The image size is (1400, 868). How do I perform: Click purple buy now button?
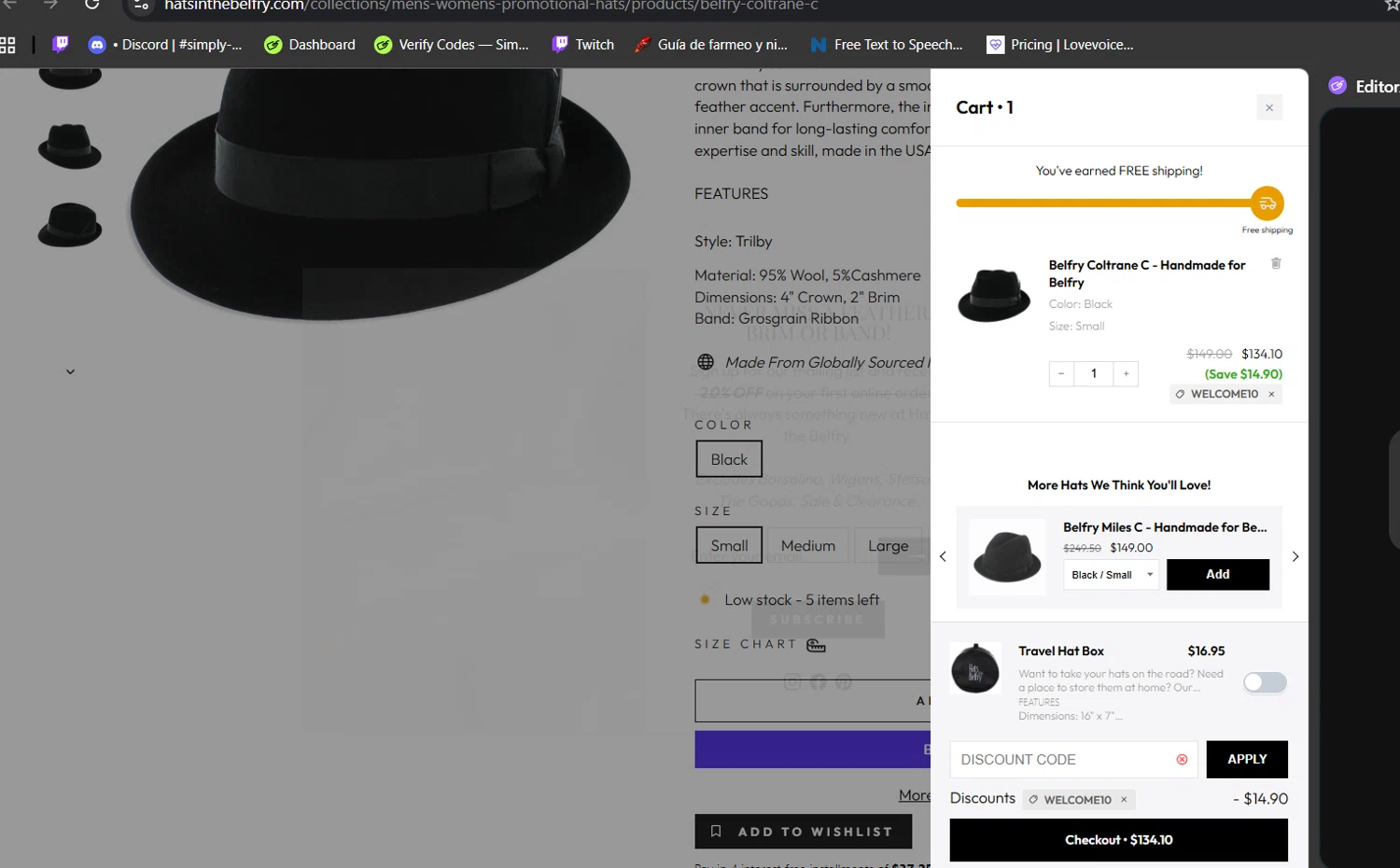(812, 749)
